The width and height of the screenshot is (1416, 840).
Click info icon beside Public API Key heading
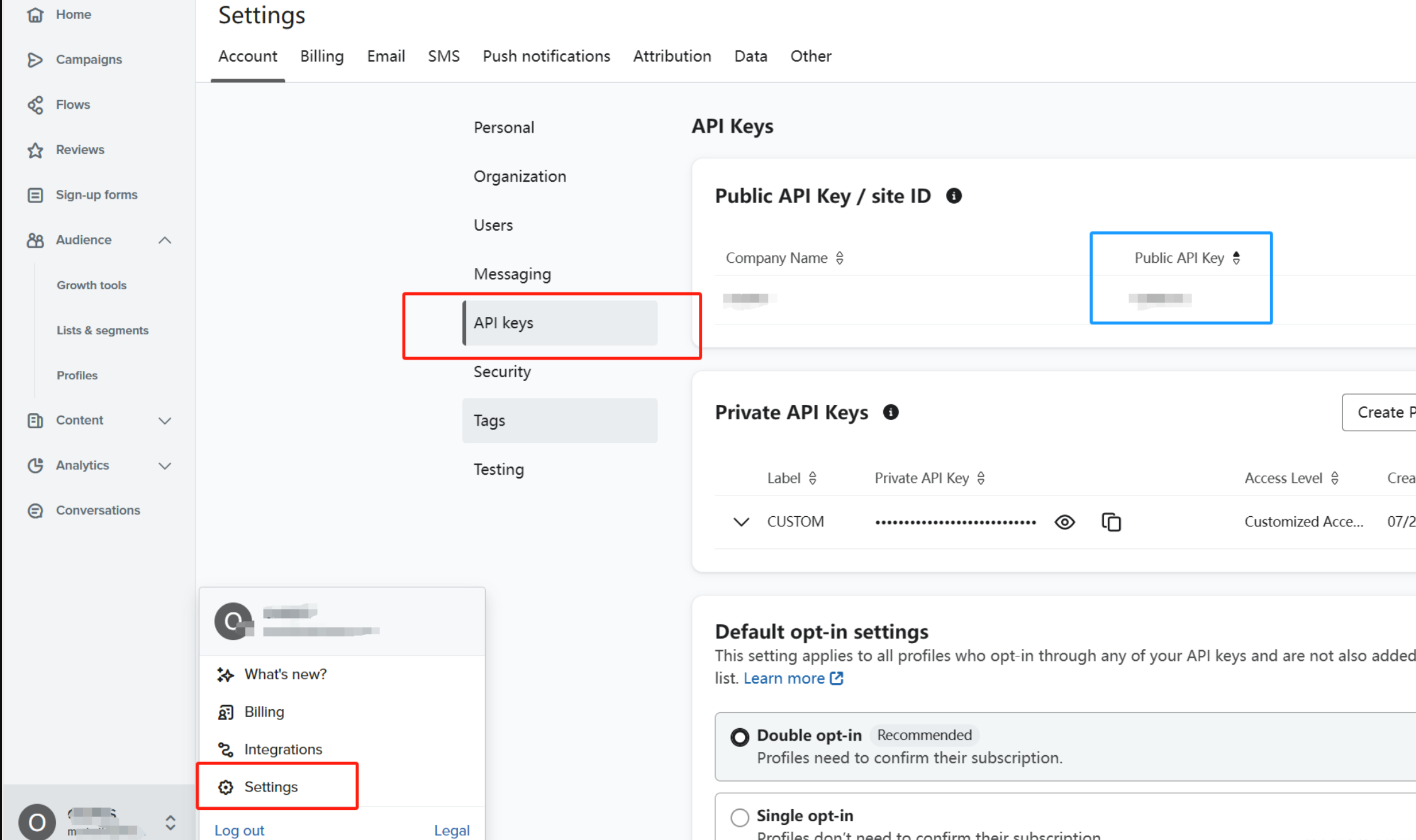pos(954,196)
